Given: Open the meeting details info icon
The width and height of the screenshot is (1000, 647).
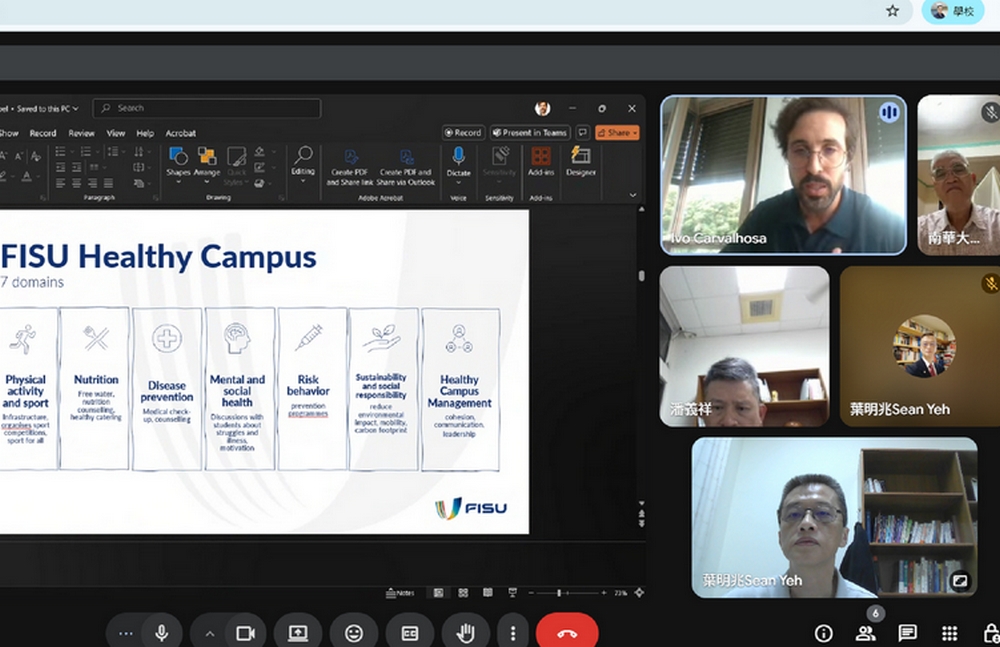Looking at the screenshot, I should (823, 633).
